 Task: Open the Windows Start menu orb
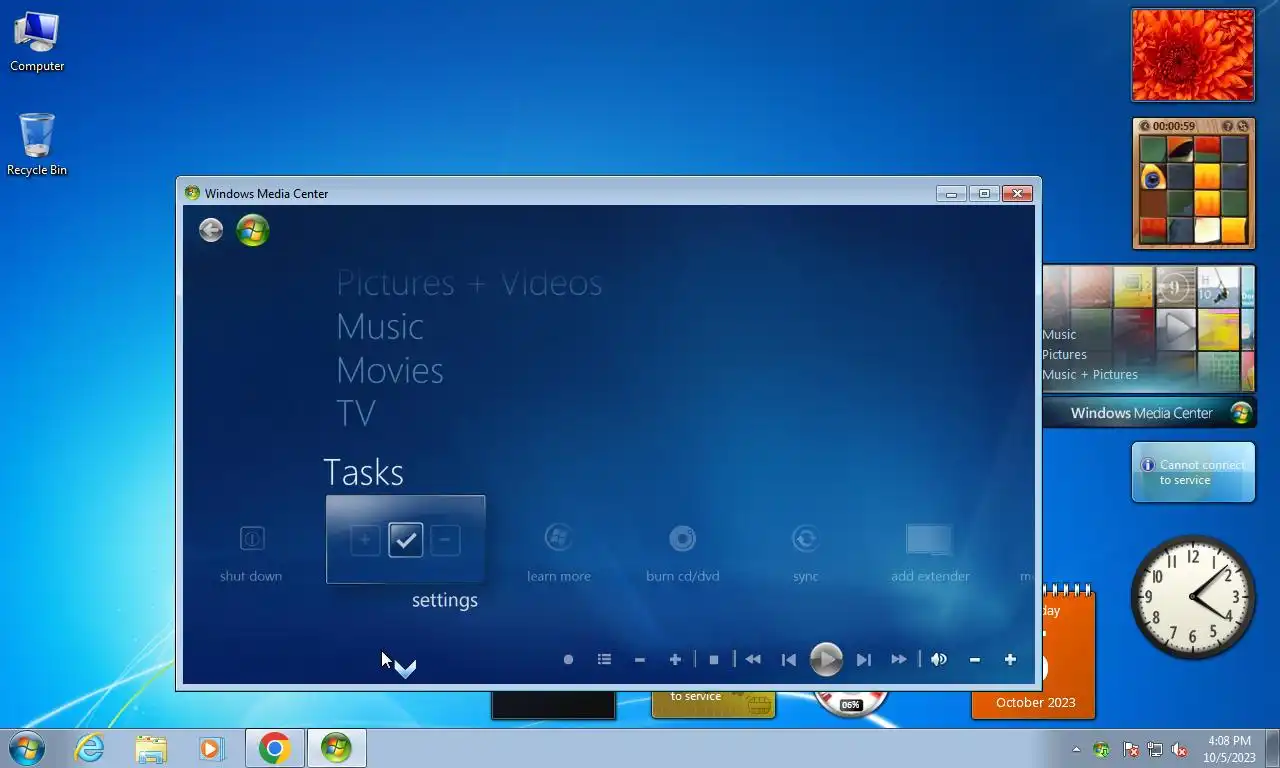(27, 748)
